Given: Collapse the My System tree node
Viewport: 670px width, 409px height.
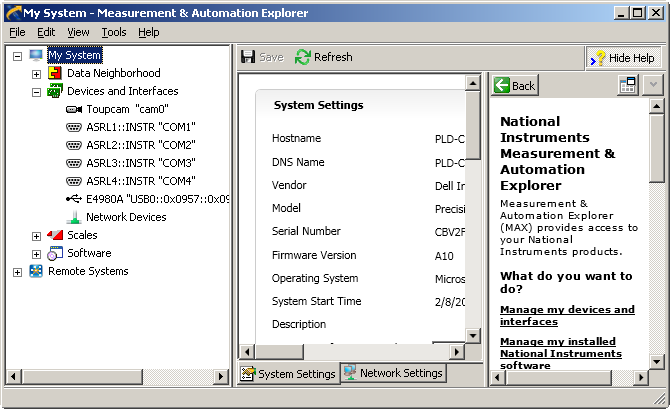Looking at the screenshot, I should click(x=17, y=56).
